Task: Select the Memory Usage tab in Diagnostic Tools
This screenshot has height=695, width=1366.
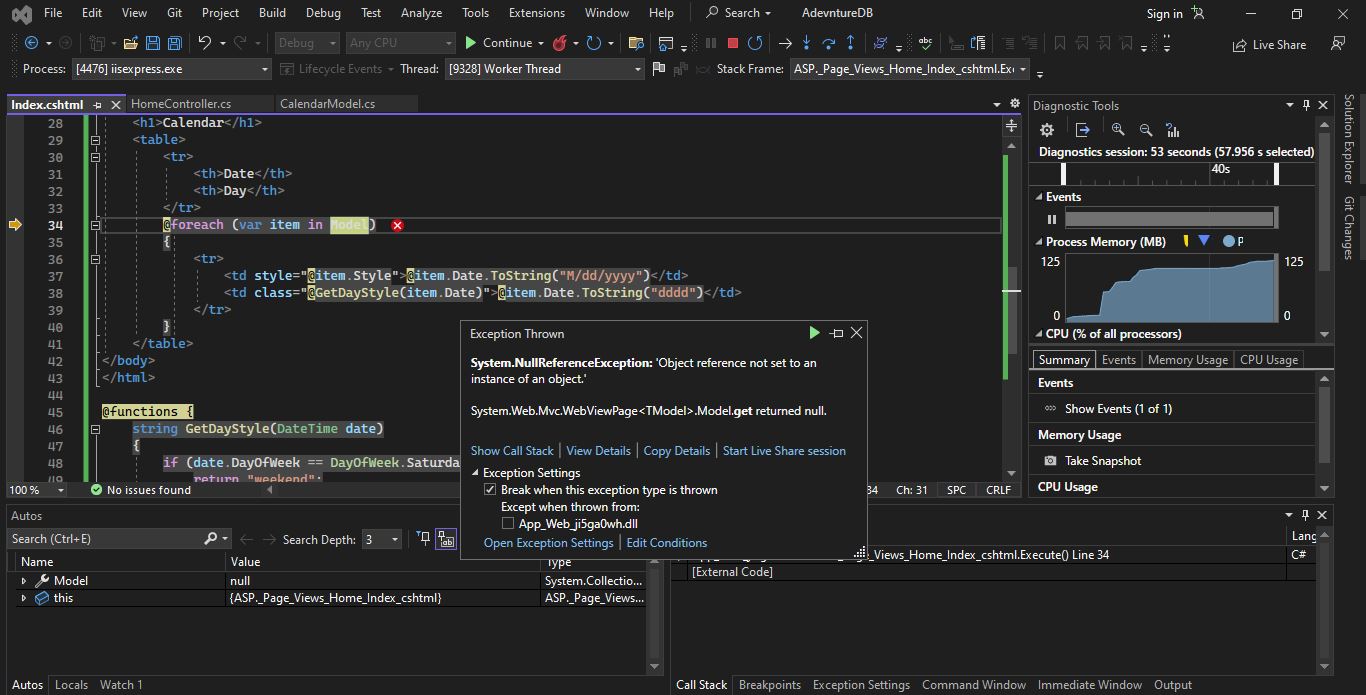Action: pos(1187,359)
